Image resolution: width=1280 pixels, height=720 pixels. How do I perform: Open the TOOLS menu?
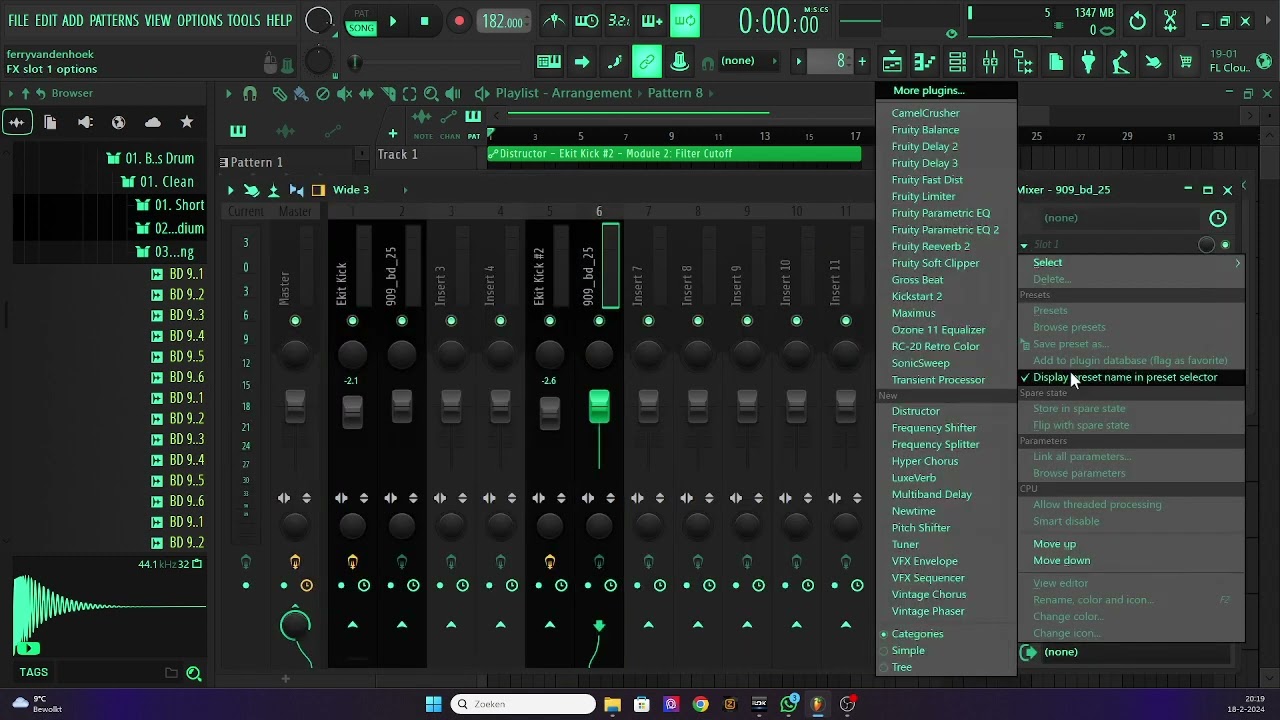[x=243, y=20]
